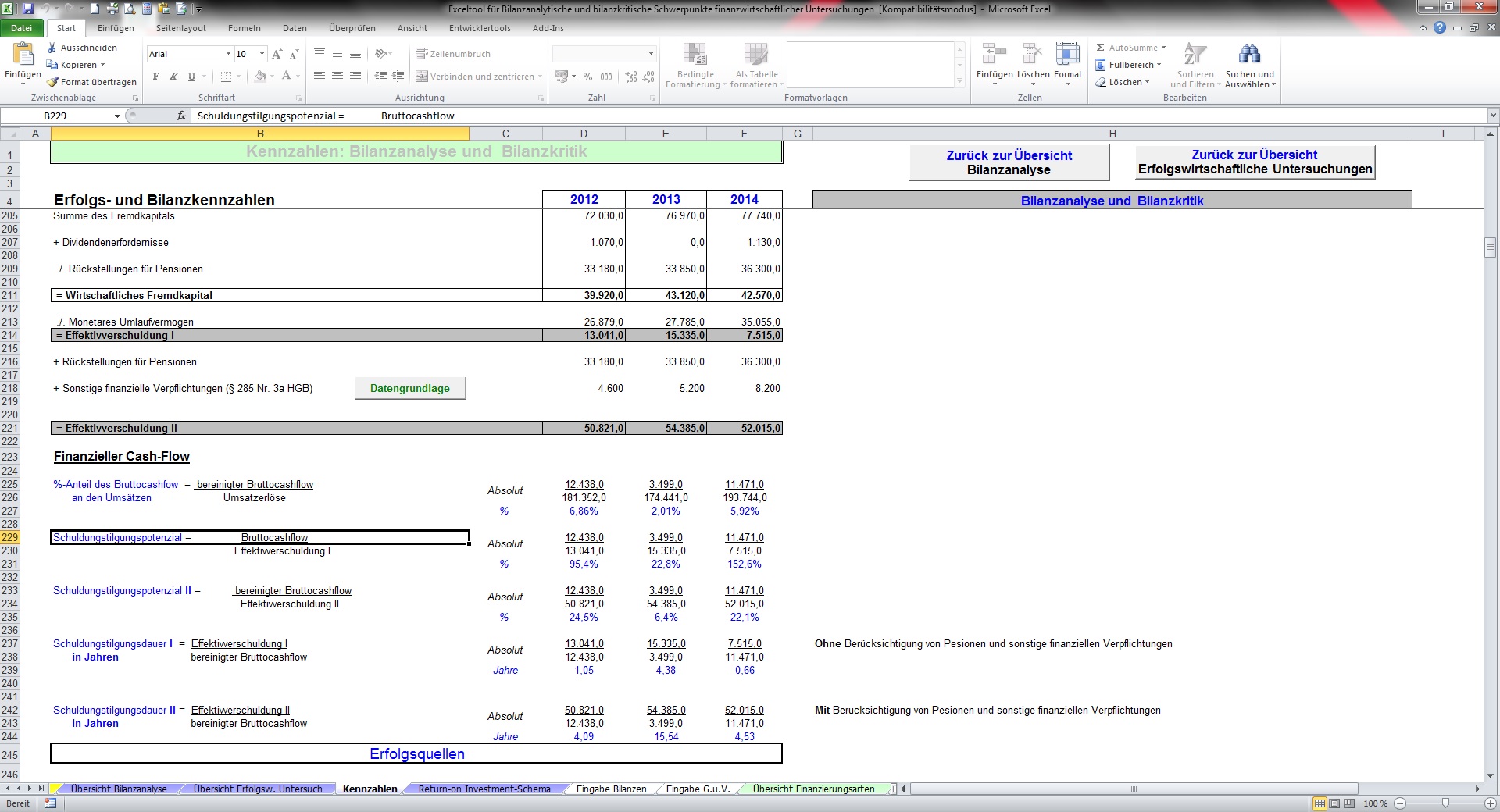The image size is (1500, 812).
Task: Apply font color with A icon
Action: click(286, 77)
